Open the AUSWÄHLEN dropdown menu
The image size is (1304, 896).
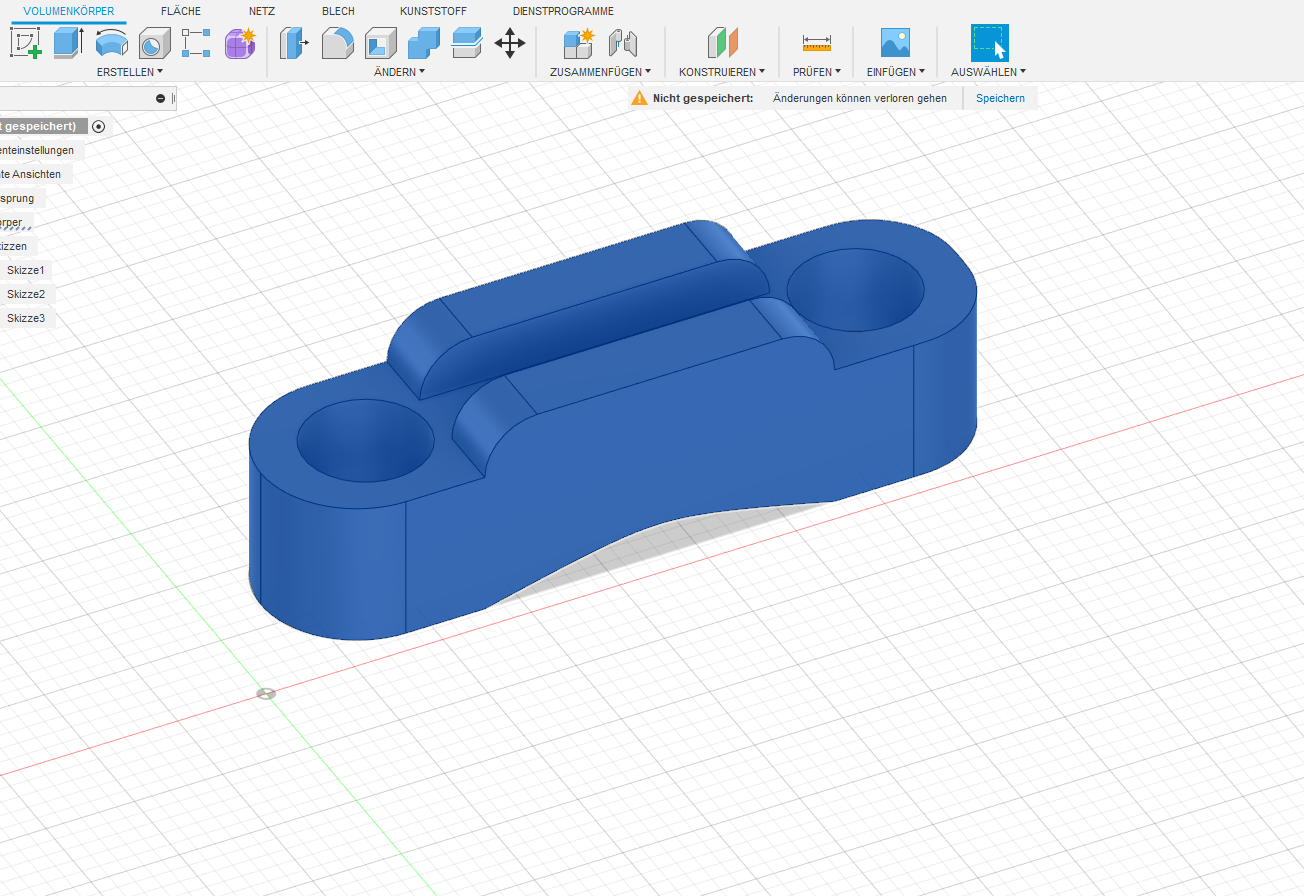pyautogui.click(x=989, y=72)
